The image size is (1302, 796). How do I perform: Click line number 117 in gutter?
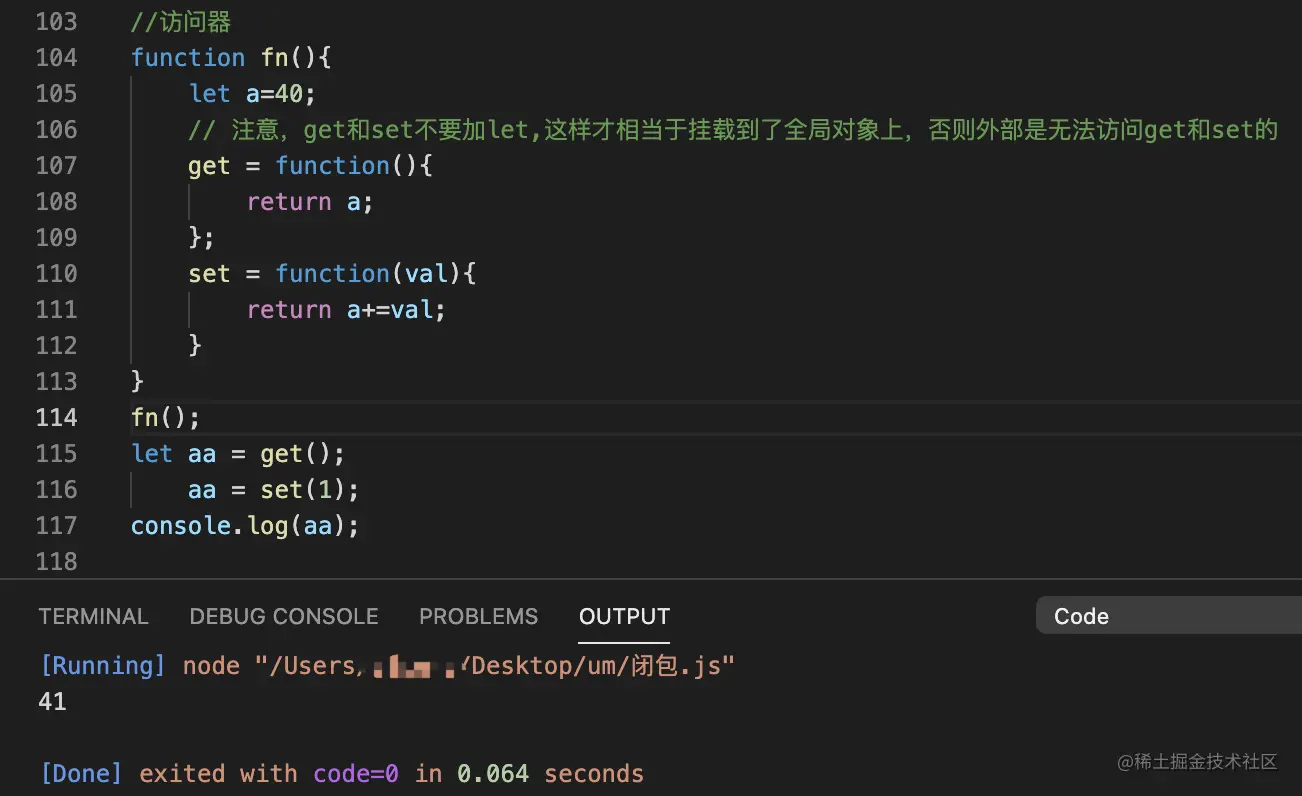[x=56, y=525]
